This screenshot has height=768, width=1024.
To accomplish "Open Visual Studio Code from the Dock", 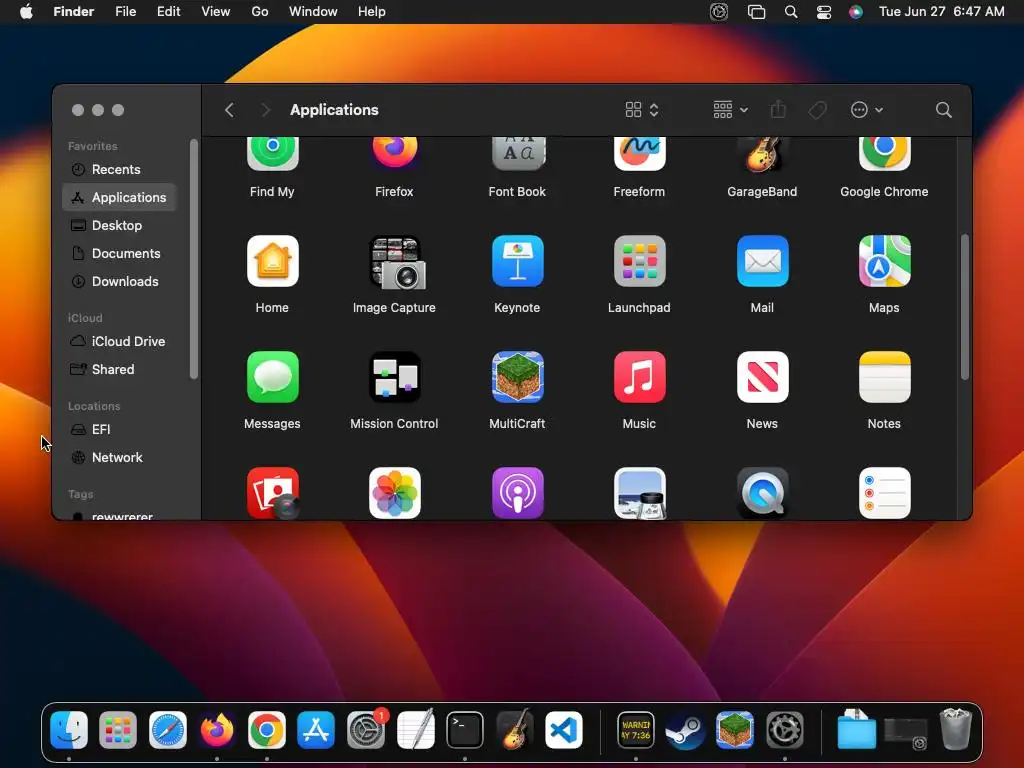I will click(564, 730).
